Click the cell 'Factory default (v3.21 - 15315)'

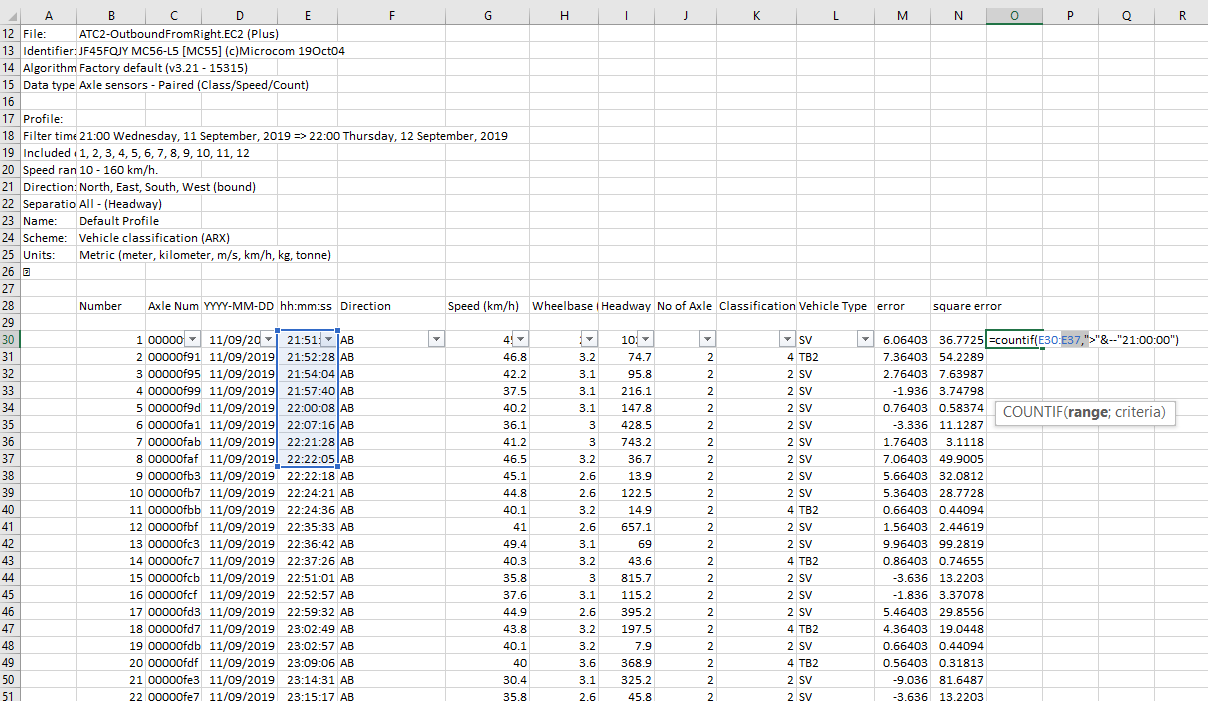pos(163,68)
